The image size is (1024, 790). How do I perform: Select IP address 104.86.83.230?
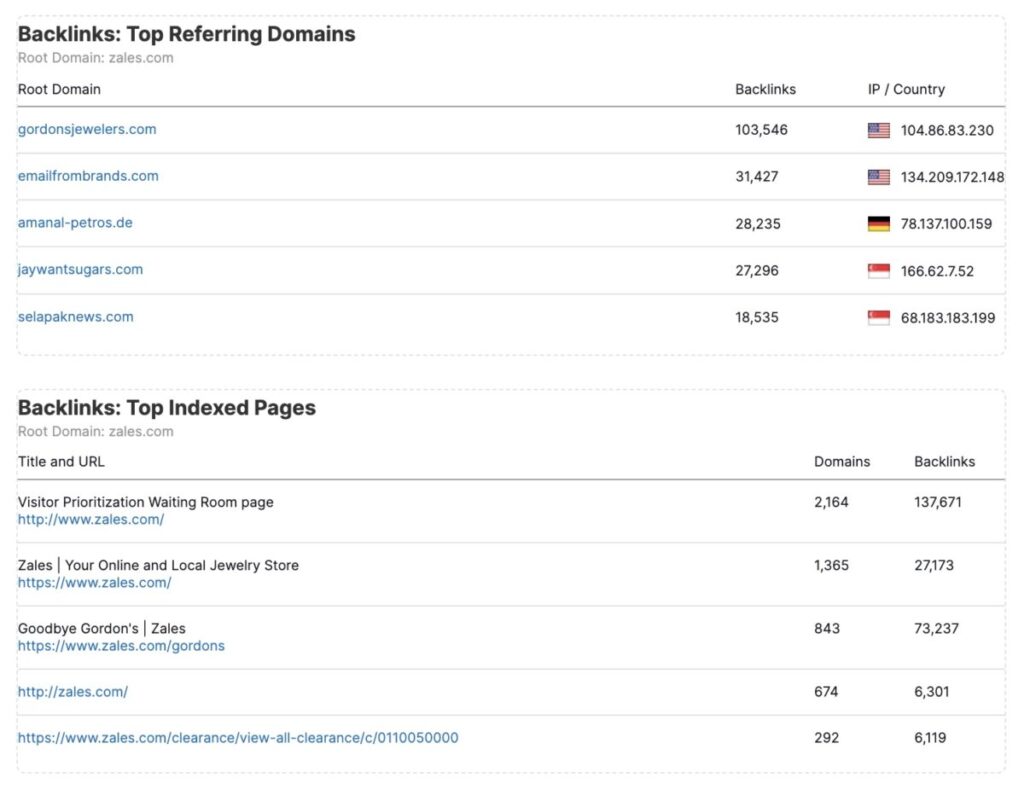coord(948,131)
